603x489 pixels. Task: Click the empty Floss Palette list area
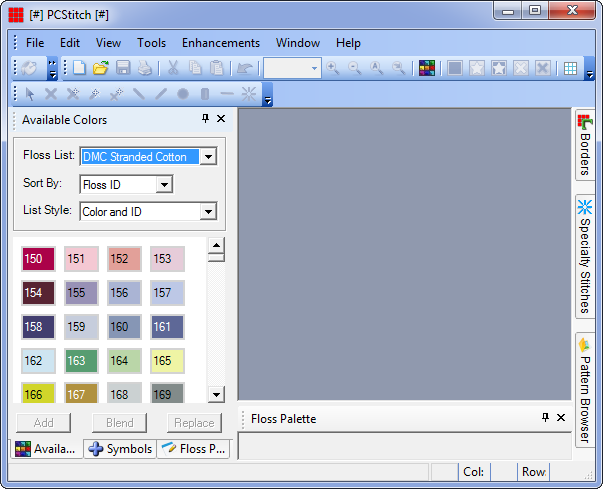pos(405,446)
